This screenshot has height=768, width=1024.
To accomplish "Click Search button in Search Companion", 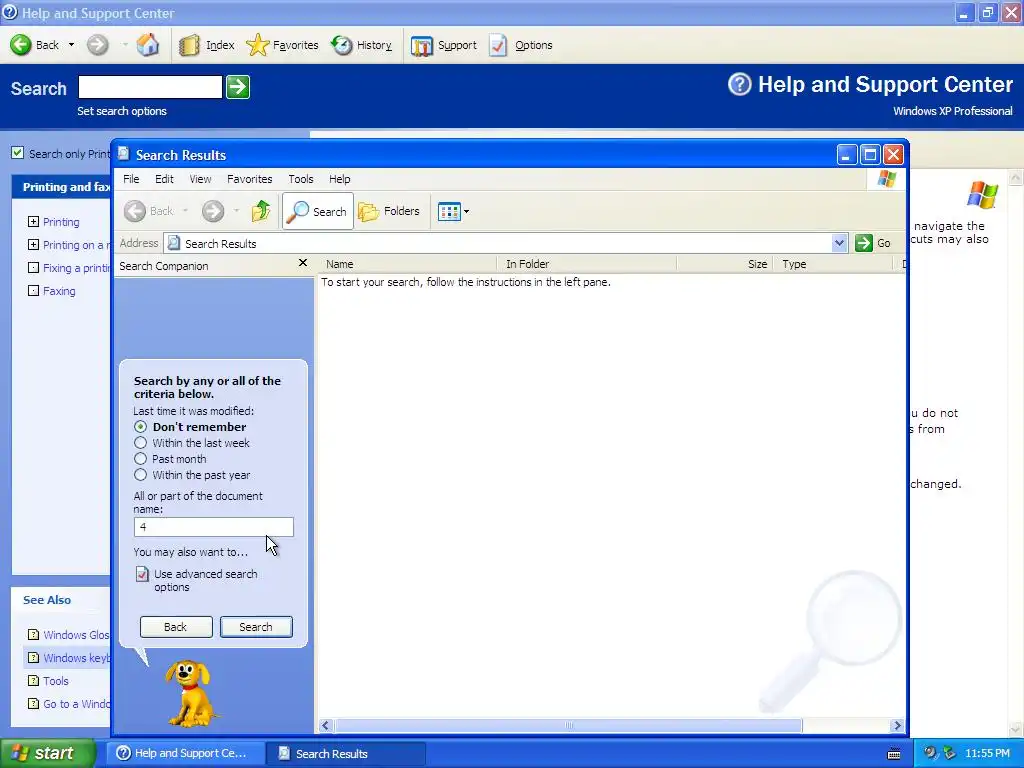I will [x=256, y=627].
